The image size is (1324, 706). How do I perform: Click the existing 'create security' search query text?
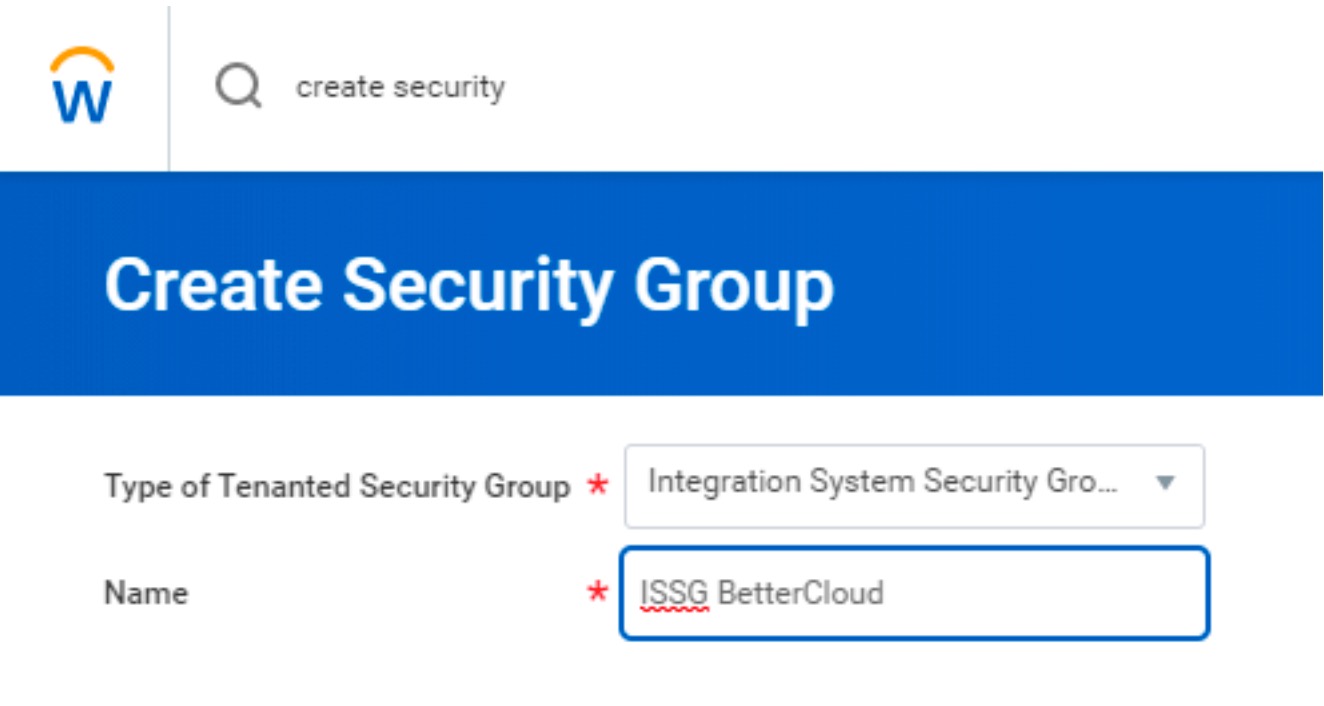click(400, 88)
